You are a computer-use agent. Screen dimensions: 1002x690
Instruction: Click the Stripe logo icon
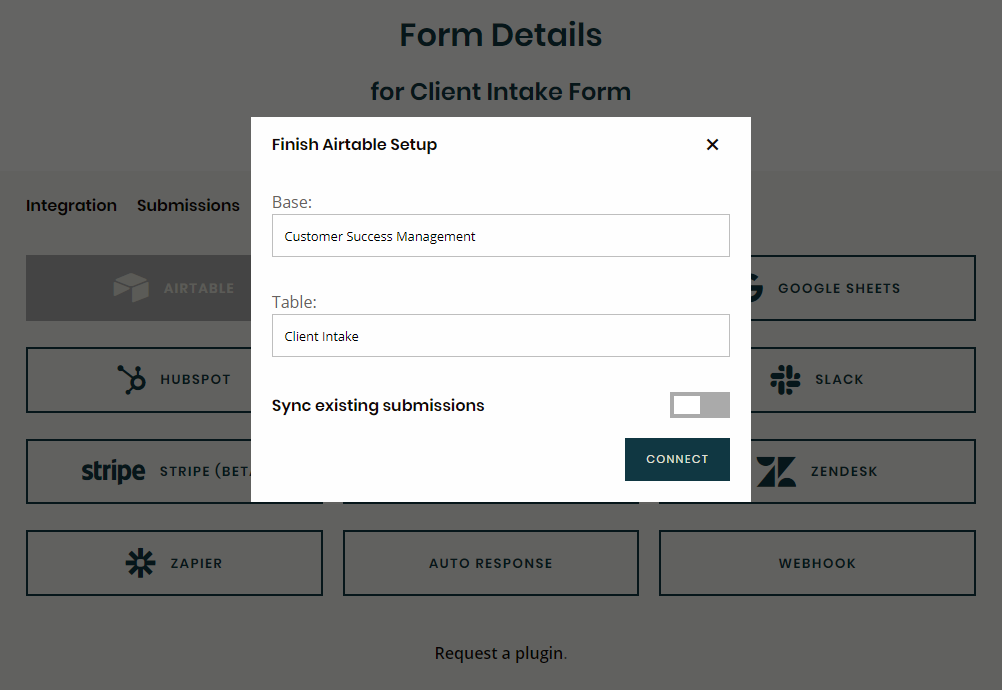coord(113,471)
